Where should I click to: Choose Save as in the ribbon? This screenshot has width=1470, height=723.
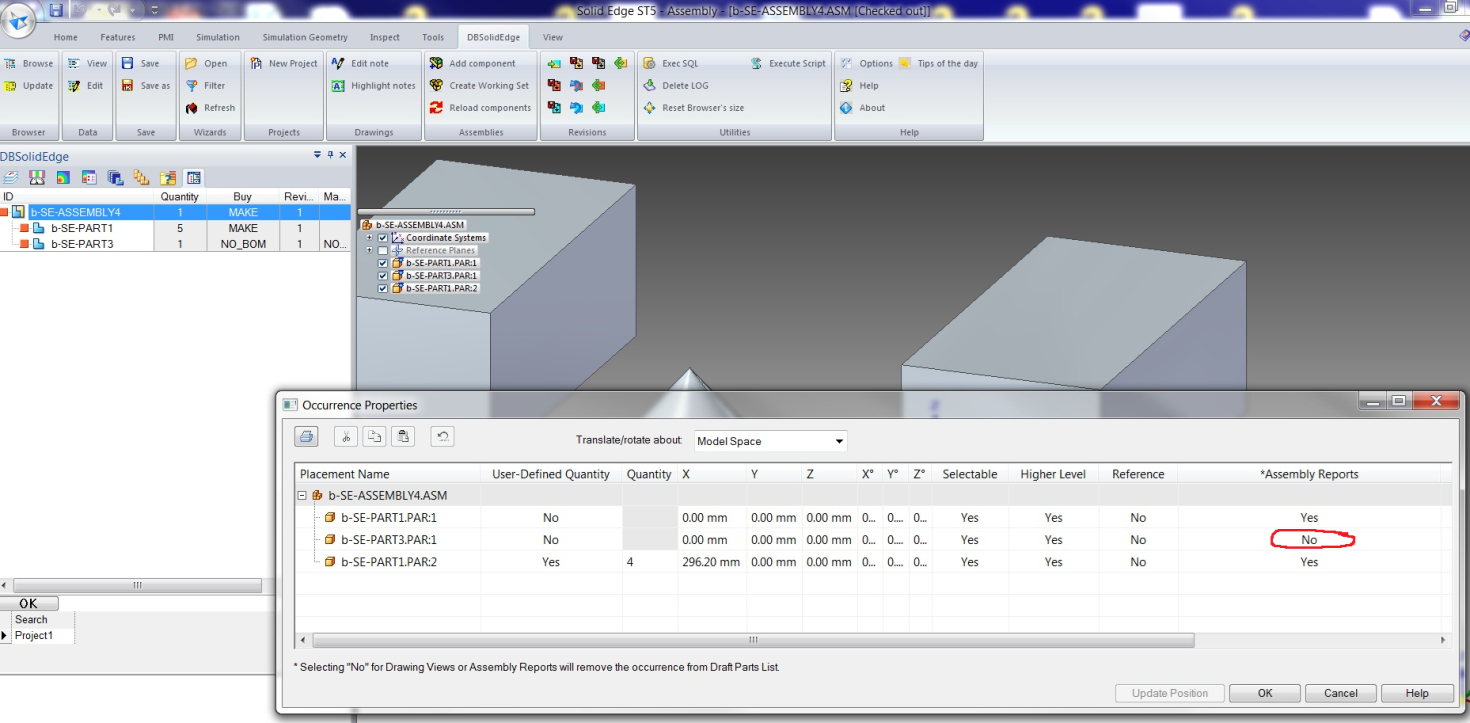pyautogui.click(x=146, y=86)
